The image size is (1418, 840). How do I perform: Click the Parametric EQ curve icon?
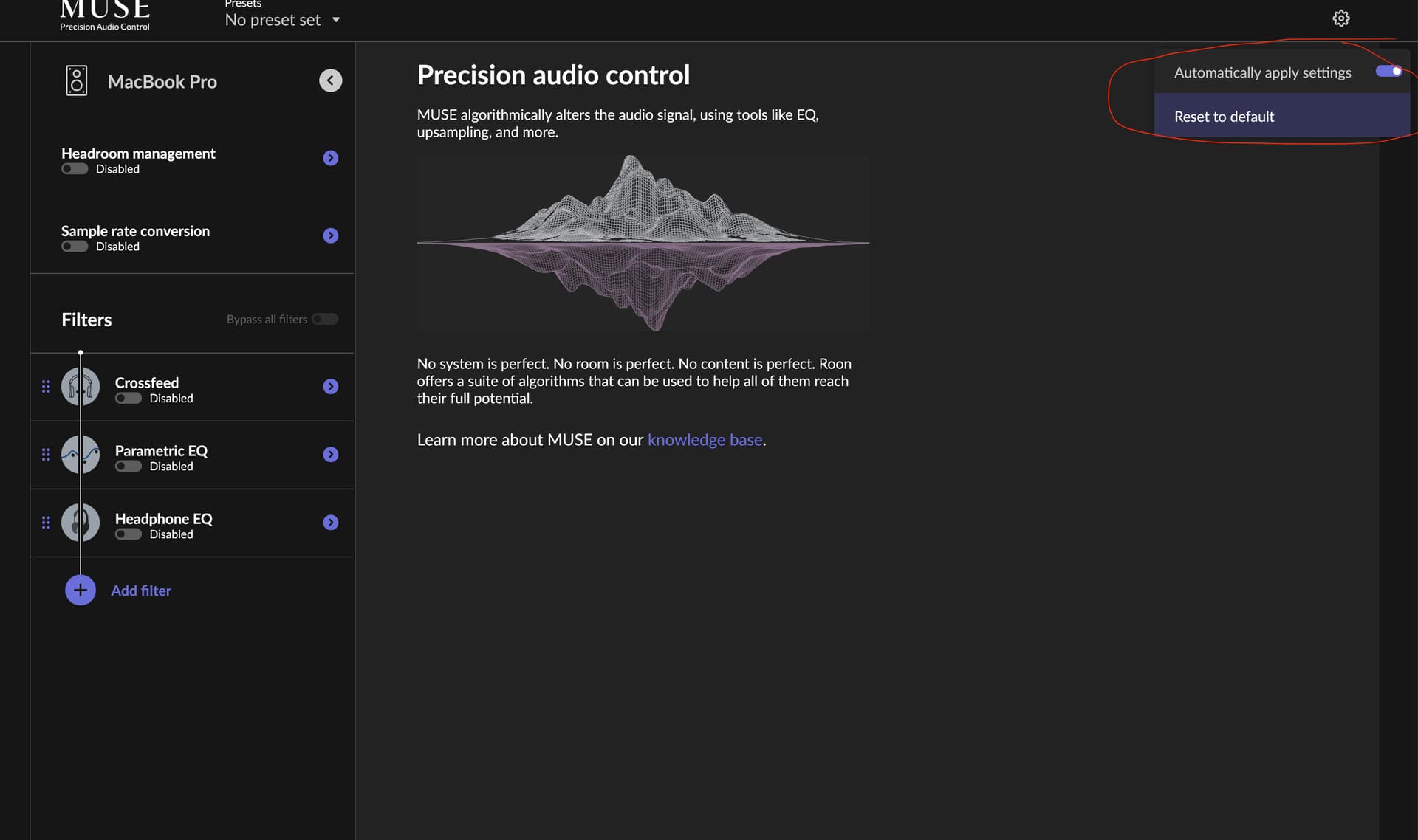pos(81,454)
